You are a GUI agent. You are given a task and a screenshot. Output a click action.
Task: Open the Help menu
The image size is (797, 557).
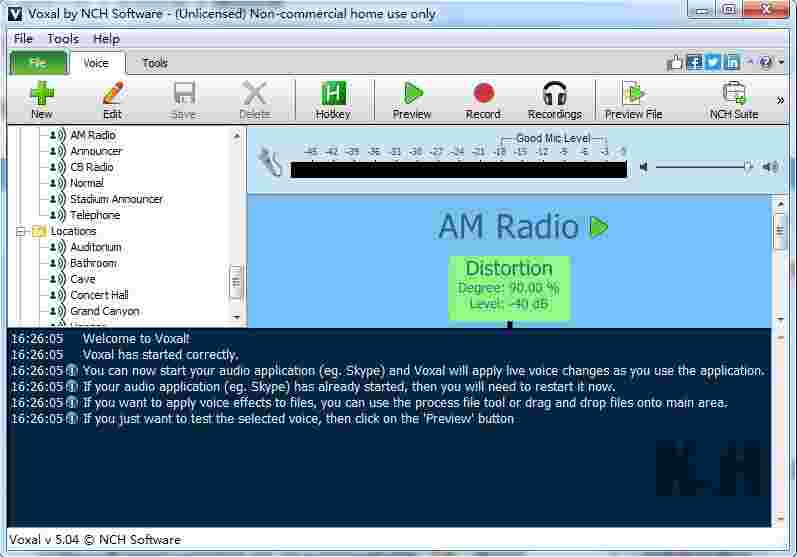point(106,39)
